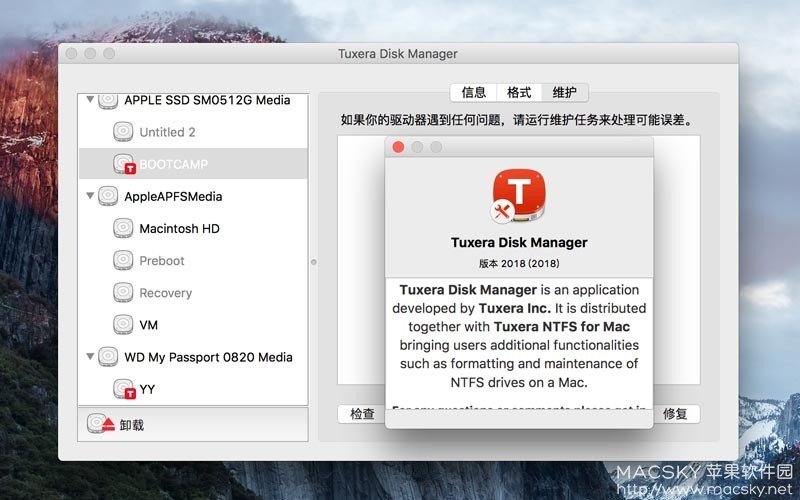The width and height of the screenshot is (800, 500).
Task: Collapse the AppleAPFSMedia disclosure triangle
Action: point(90,195)
